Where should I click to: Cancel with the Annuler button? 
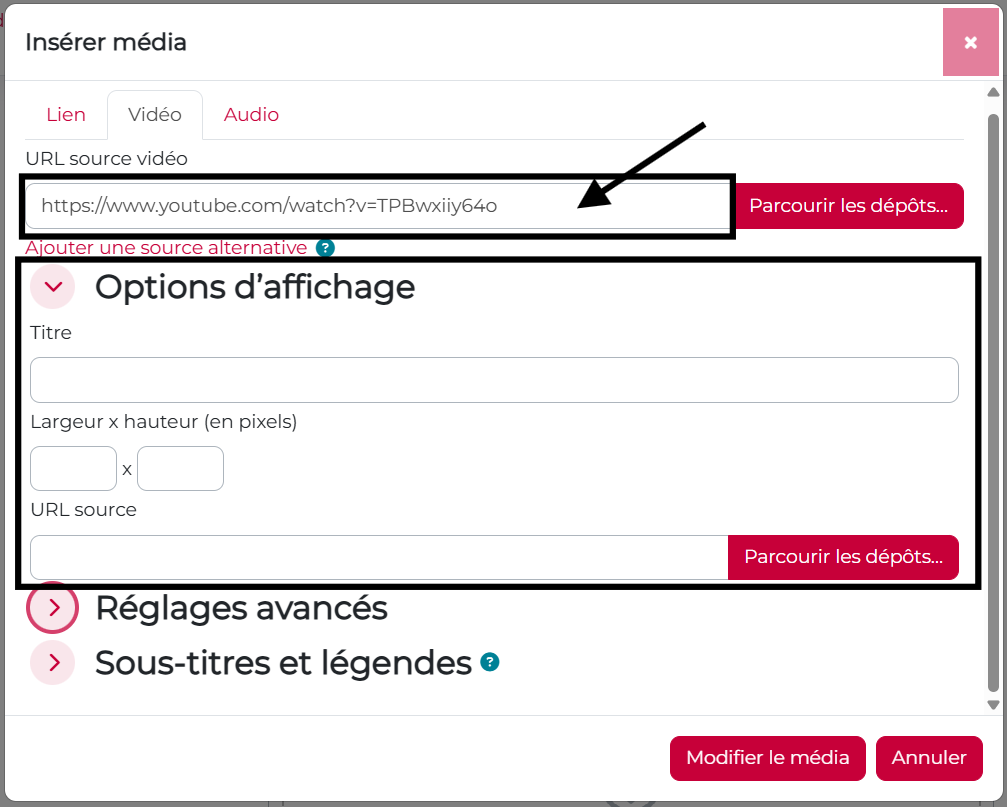pyautogui.click(x=929, y=758)
